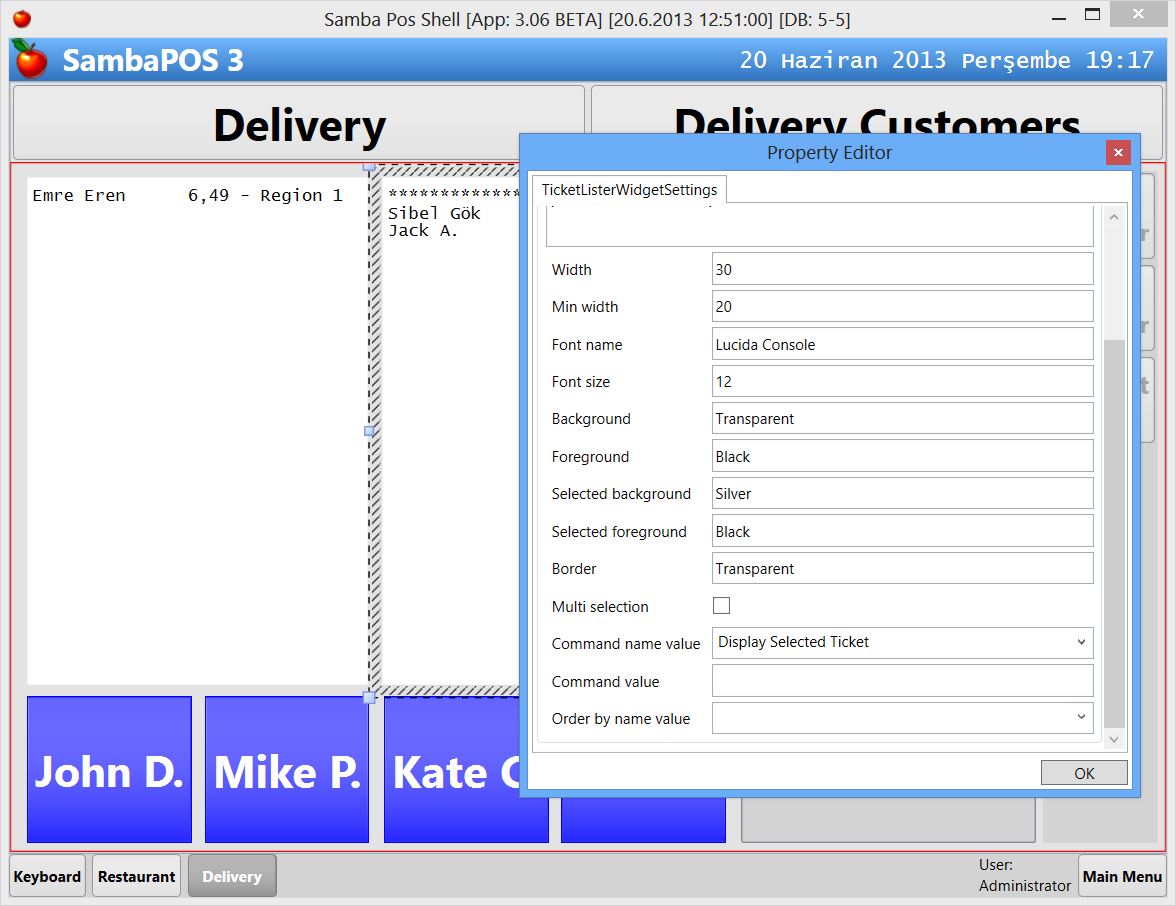Open the Order by name value dropdown
The height and width of the screenshot is (906, 1176).
tap(1080, 717)
